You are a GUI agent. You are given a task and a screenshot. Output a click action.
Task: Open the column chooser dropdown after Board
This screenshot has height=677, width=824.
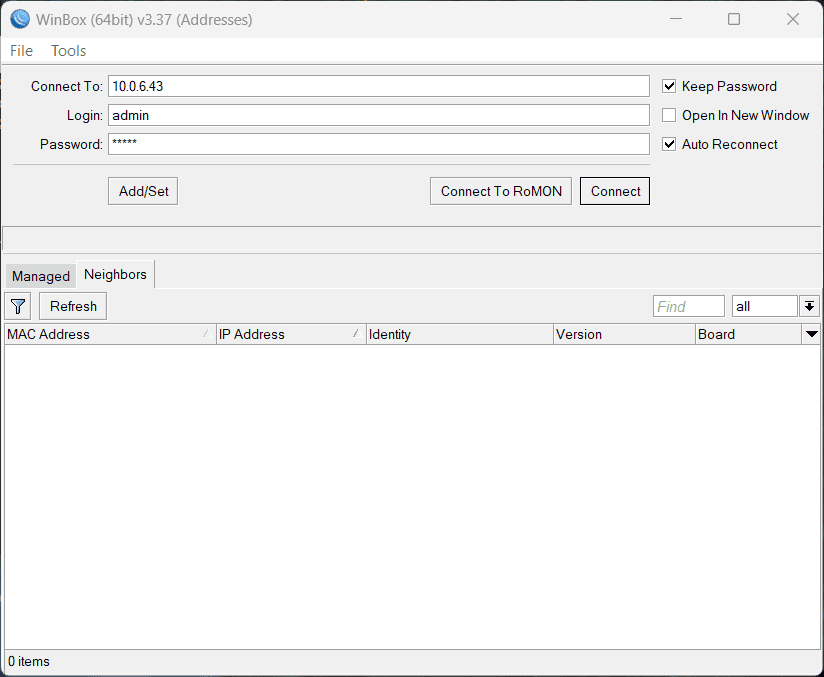[811, 334]
